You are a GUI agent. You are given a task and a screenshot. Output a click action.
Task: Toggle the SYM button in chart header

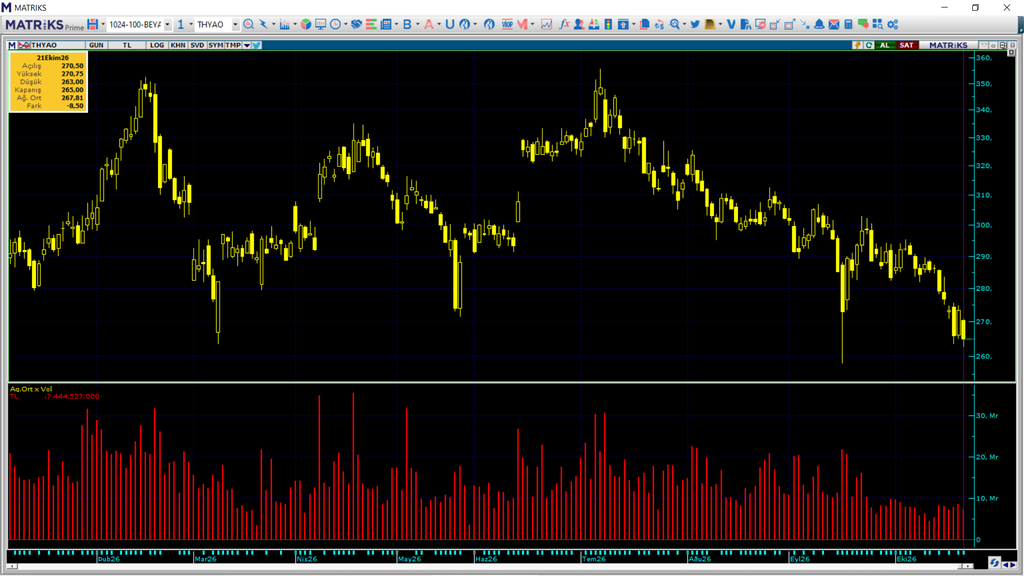(216, 45)
